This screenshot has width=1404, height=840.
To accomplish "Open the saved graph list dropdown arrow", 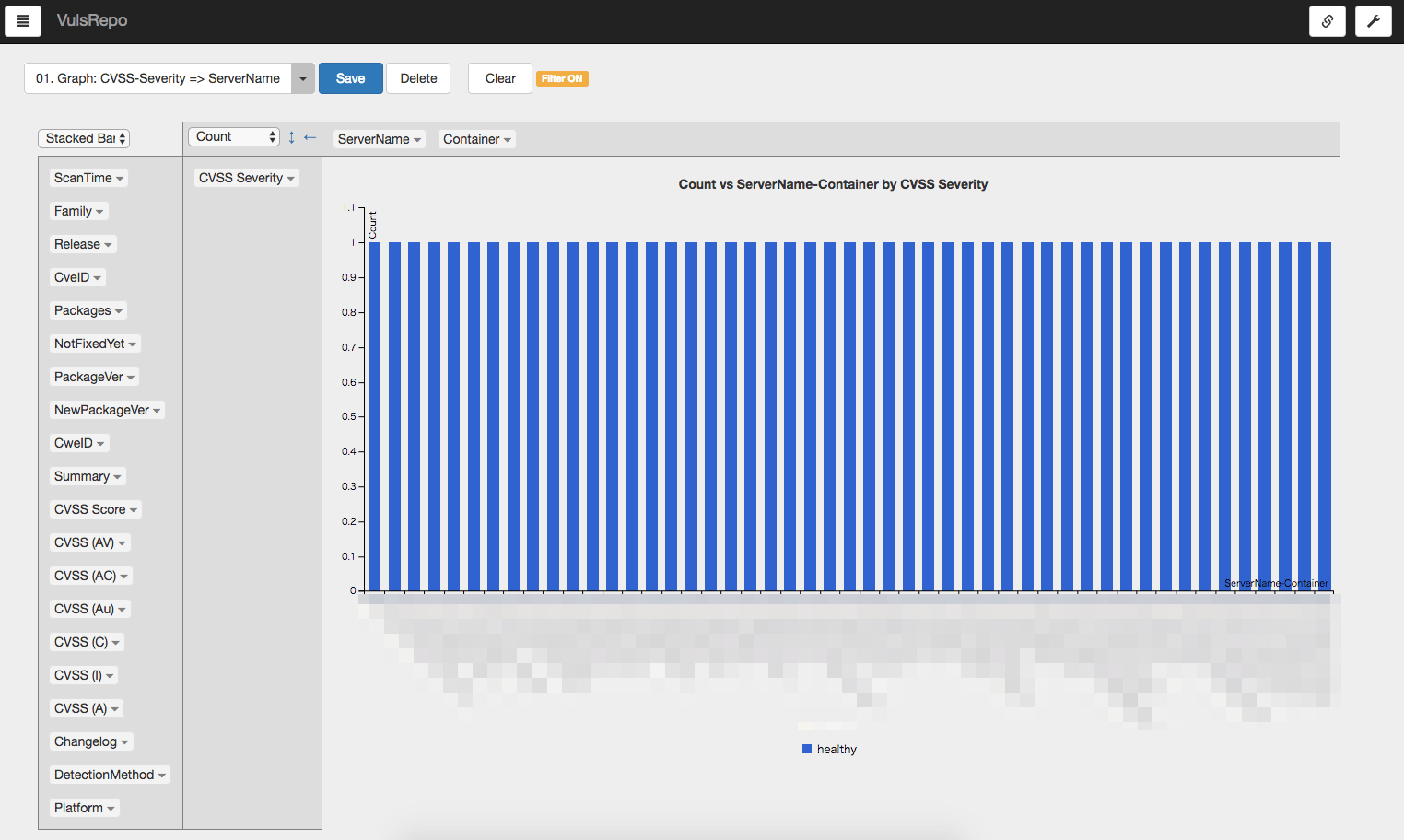I will tap(303, 78).
